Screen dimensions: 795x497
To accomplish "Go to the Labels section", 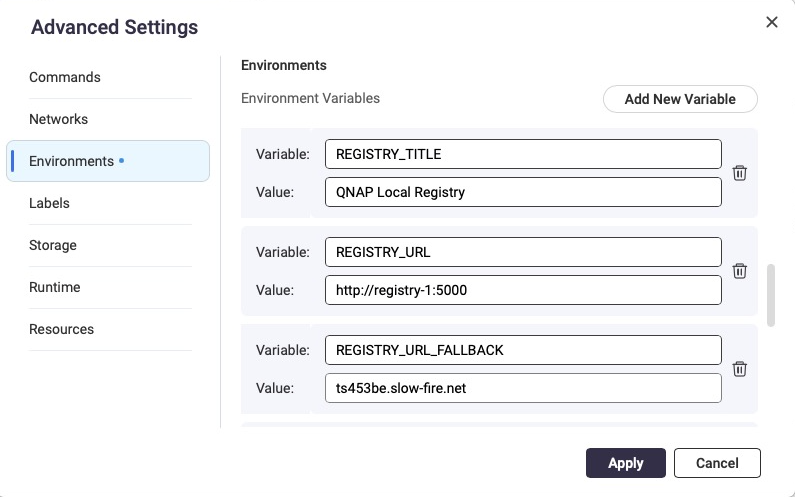I will click(x=49, y=203).
